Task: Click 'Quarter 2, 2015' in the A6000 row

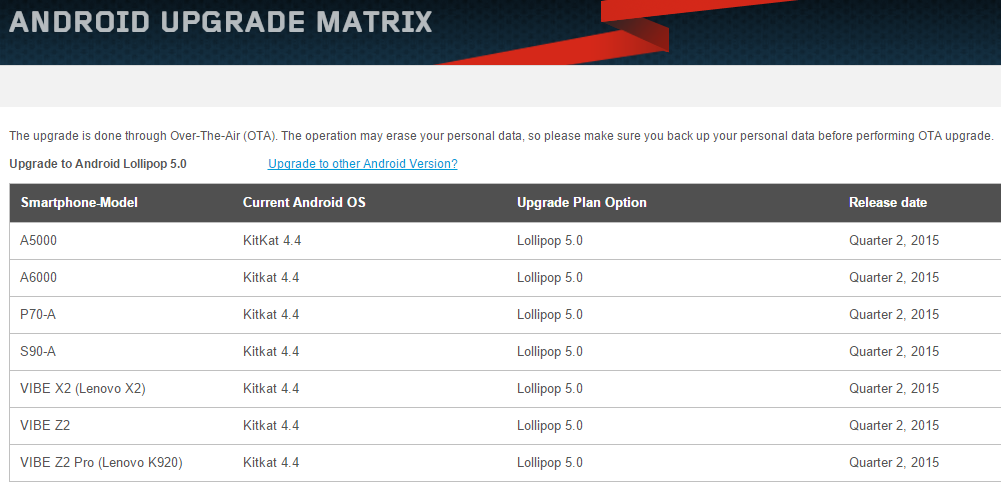Action: click(894, 278)
